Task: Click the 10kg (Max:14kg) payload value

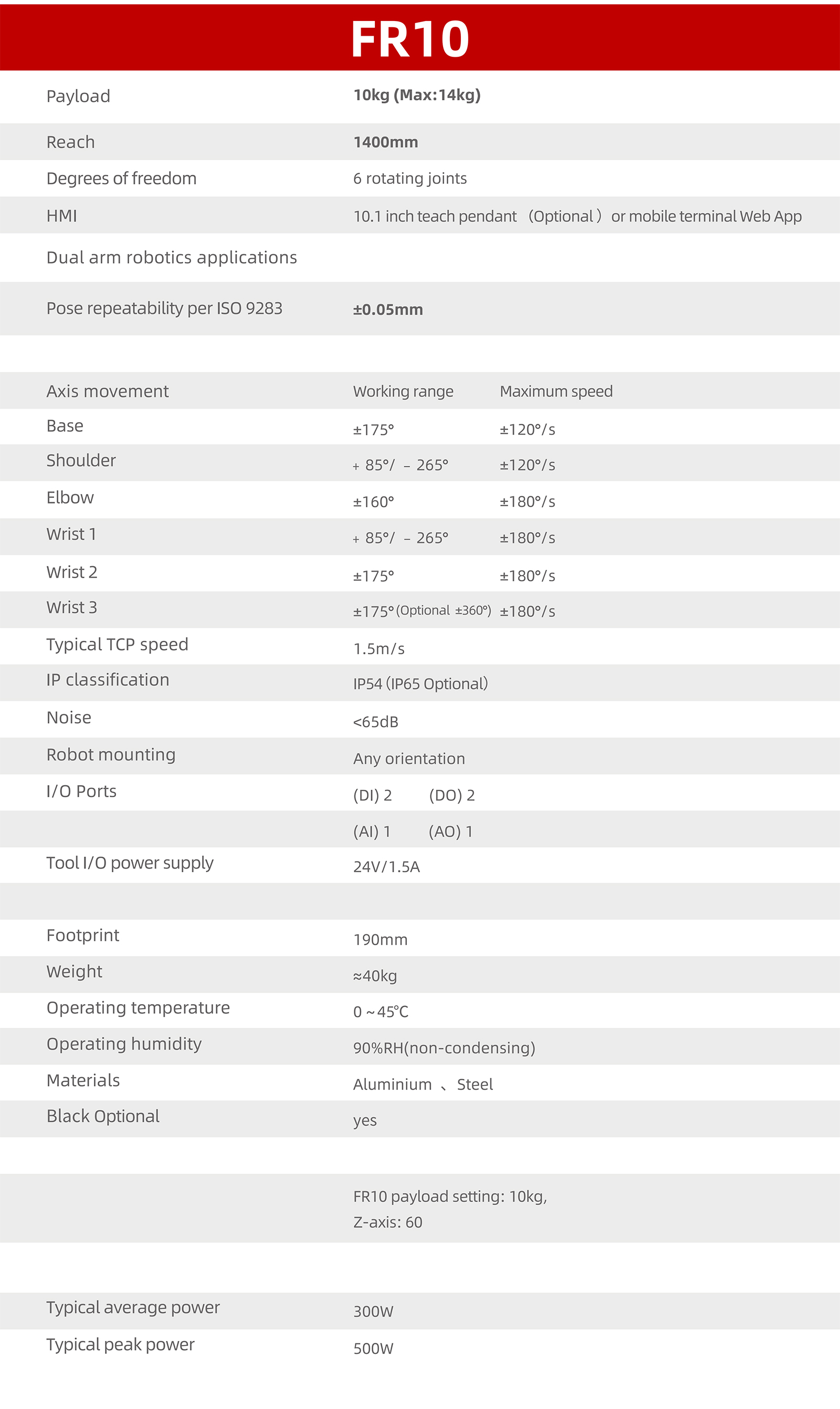Action: click(x=417, y=95)
